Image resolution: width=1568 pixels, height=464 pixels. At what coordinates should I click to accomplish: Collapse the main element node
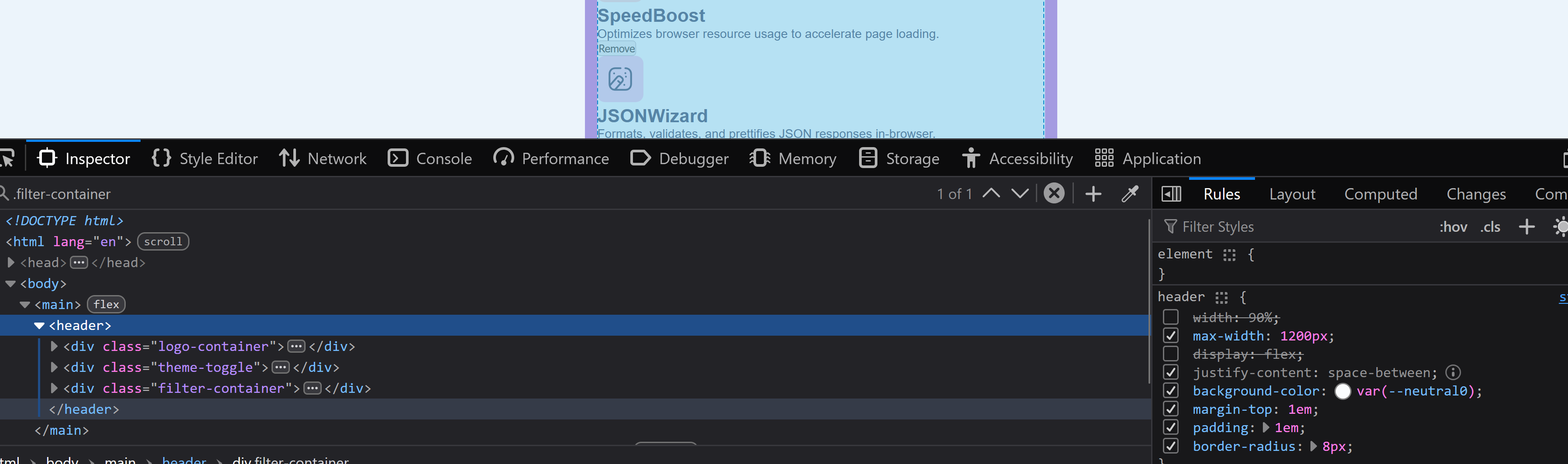tap(25, 305)
